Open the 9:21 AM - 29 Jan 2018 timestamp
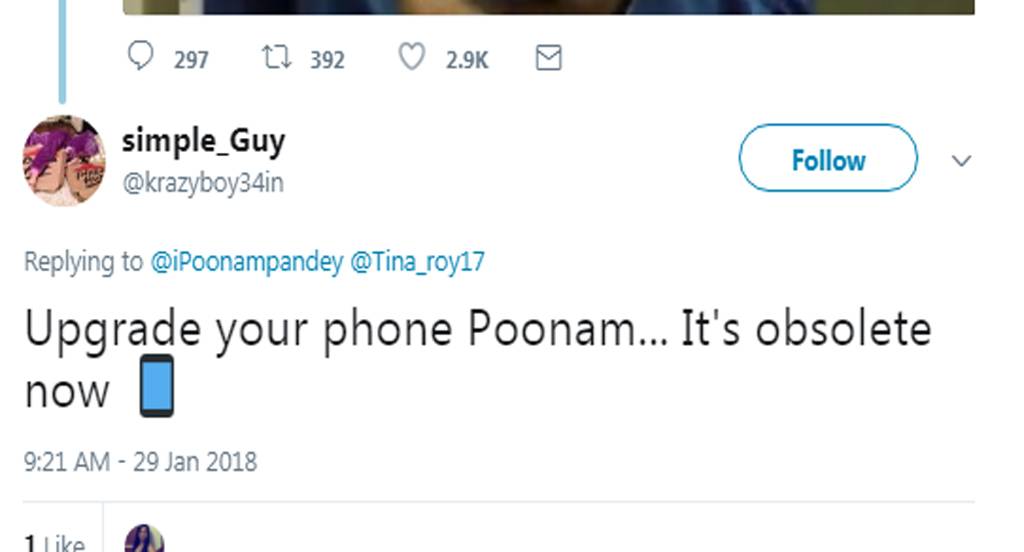 [140, 461]
